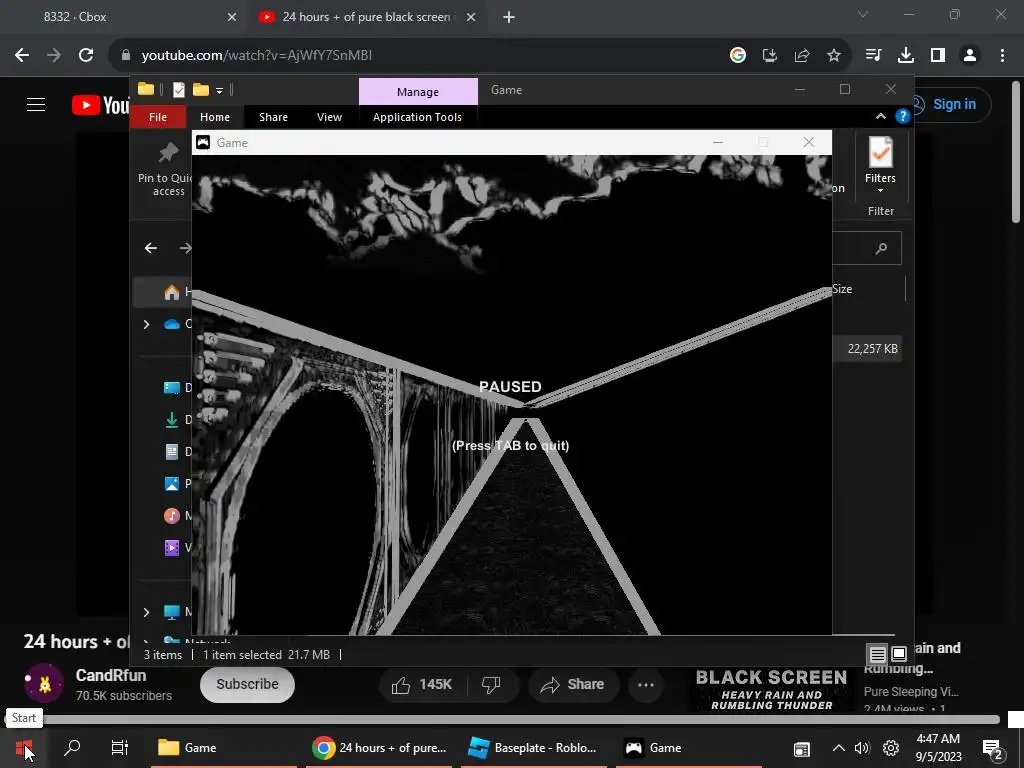Open the File tab in Explorer

[x=158, y=117]
